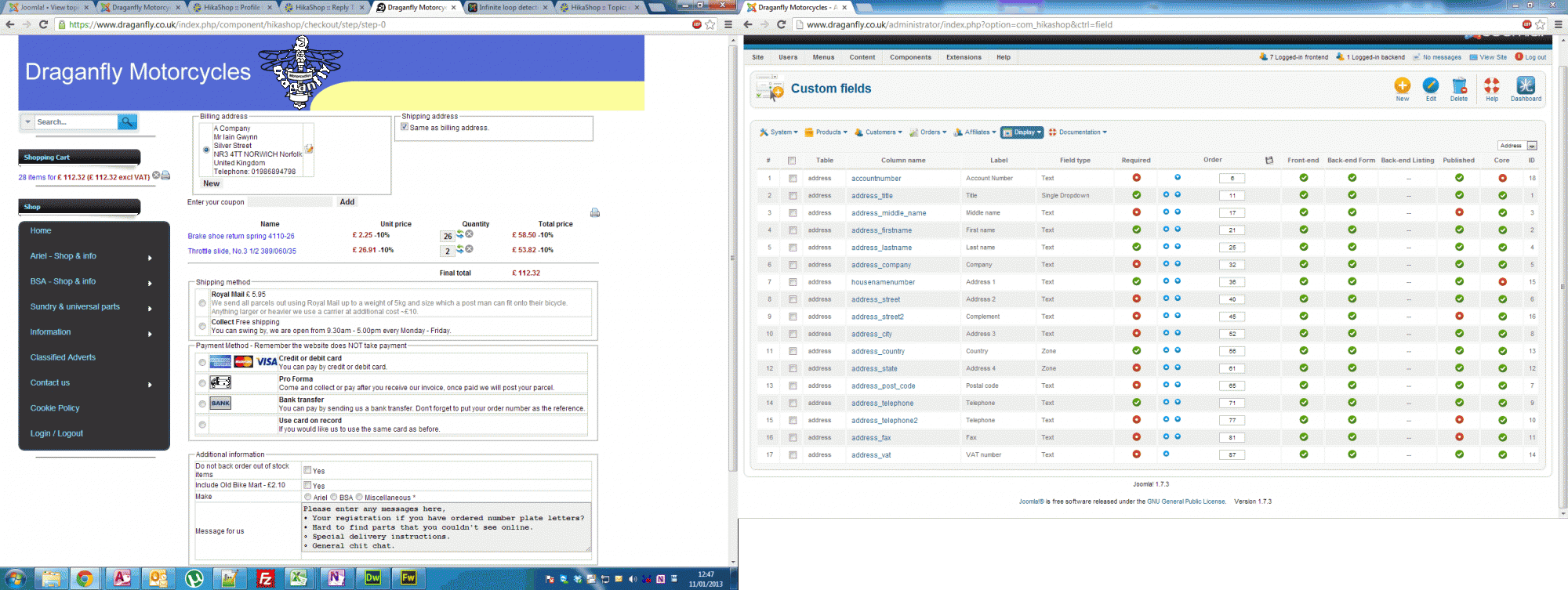
Task: Refresh quantity for Brake shoe return spring
Action: (x=460, y=234)
